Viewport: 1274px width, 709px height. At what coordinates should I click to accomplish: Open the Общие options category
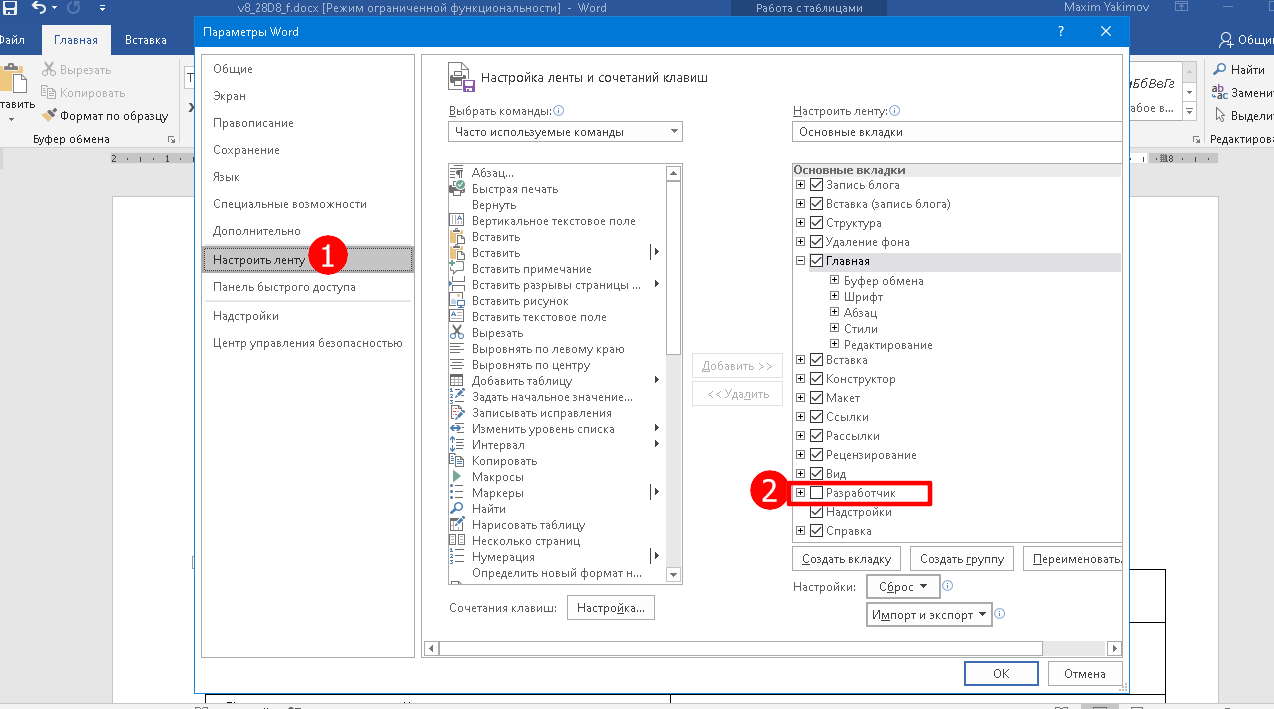click(307, 69)
